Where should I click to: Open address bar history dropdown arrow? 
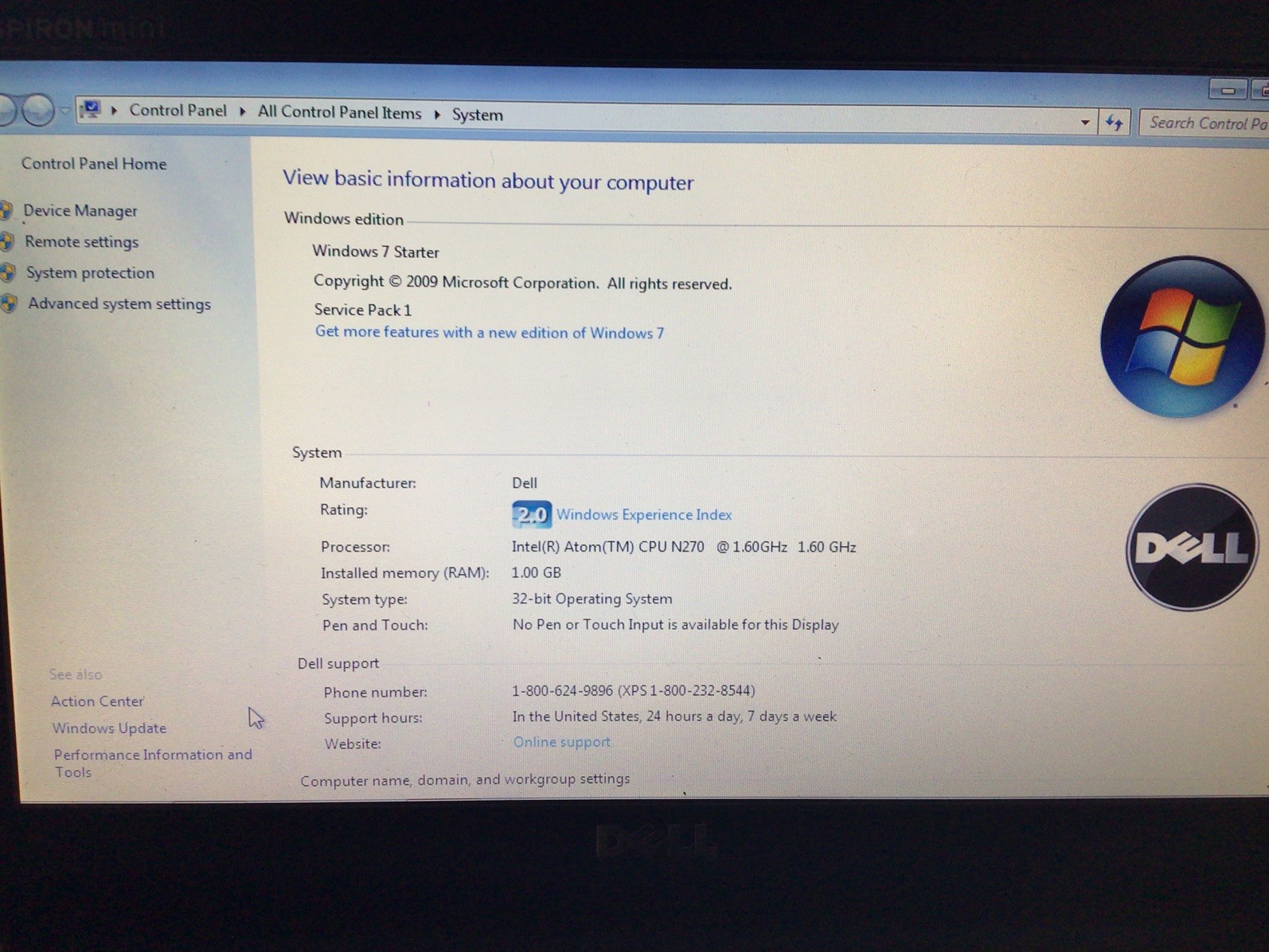tap(1085, 123)
